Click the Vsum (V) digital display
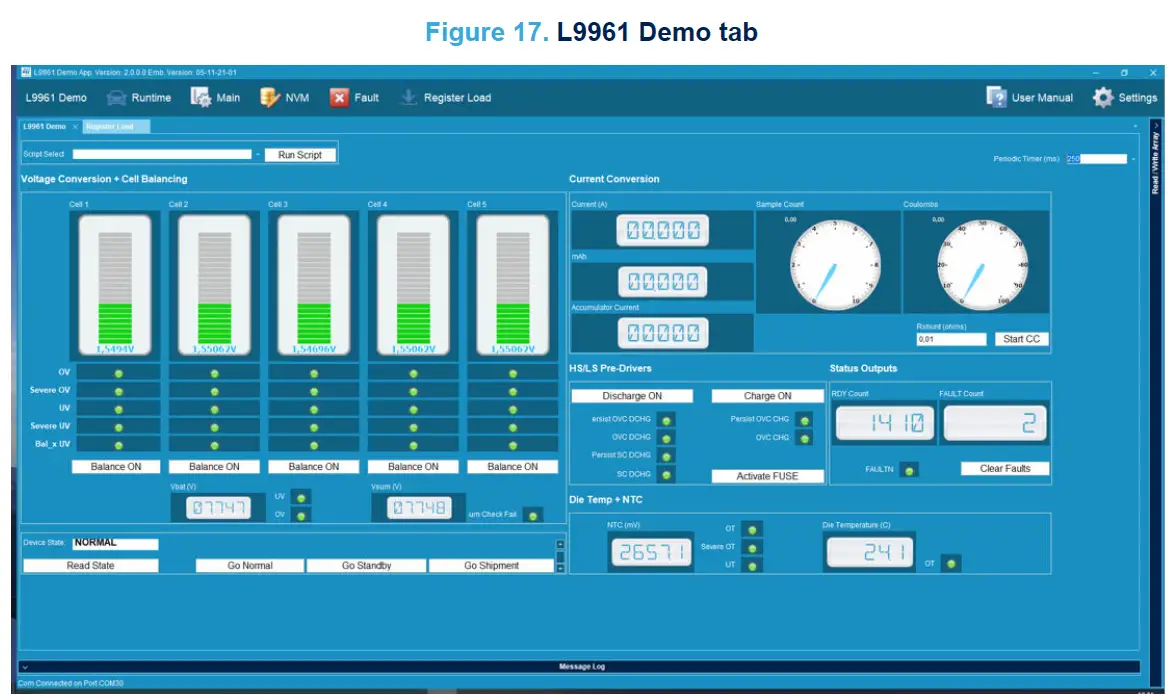This screenshot has height=700, width=1173. tap(419, 508)
